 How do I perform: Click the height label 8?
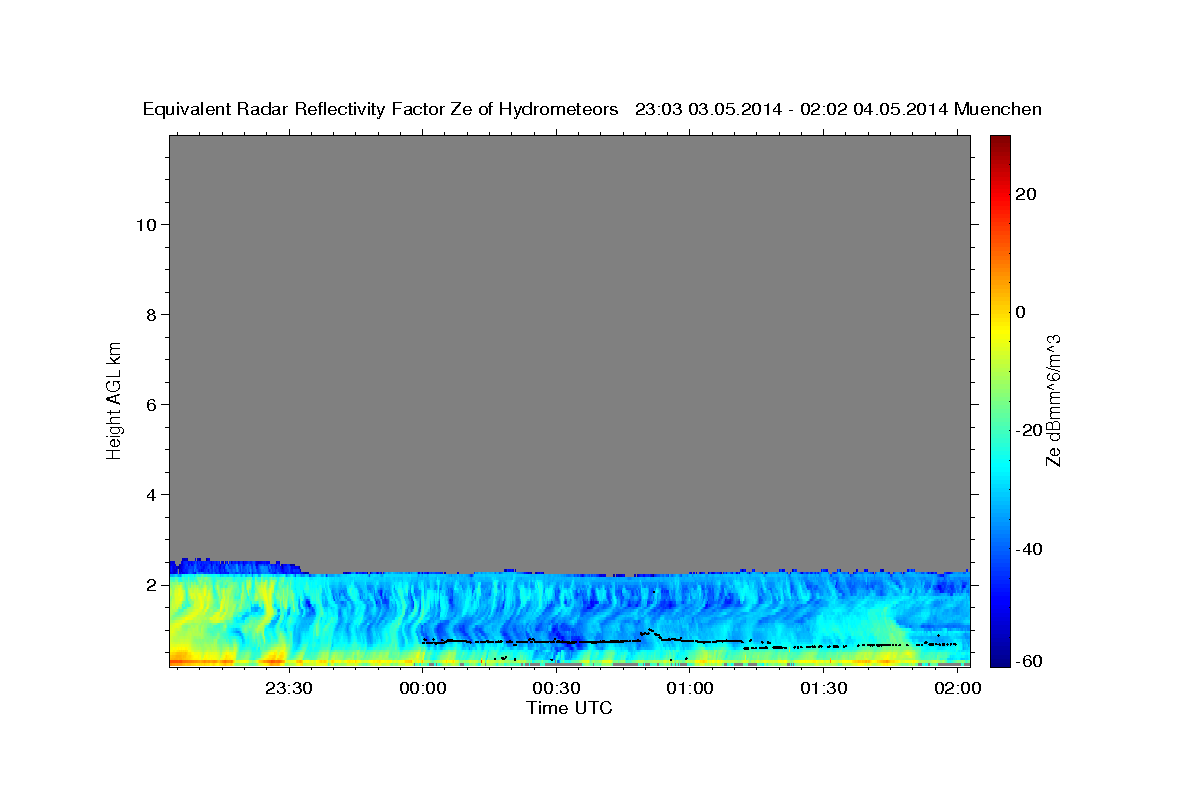pyautogui.click(x=149, y=314)
